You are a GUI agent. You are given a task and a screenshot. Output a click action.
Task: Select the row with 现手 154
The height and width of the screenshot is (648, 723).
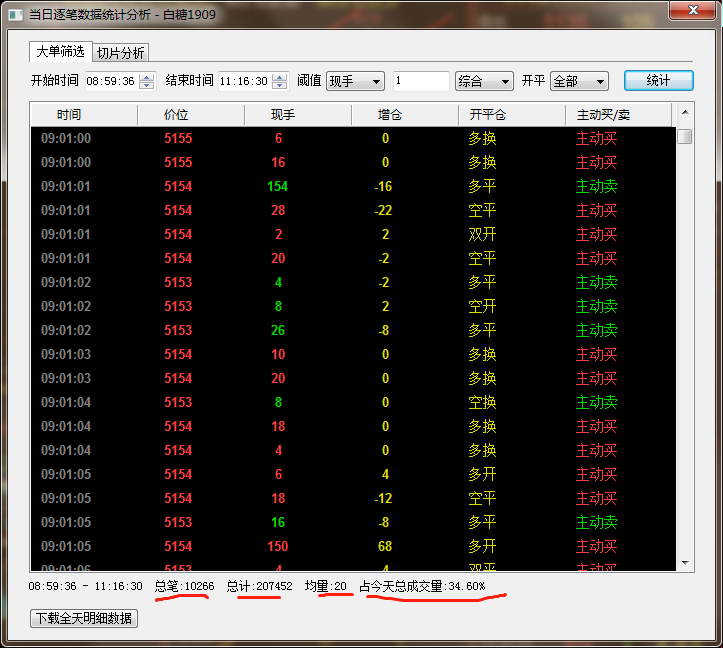(277, 186)
